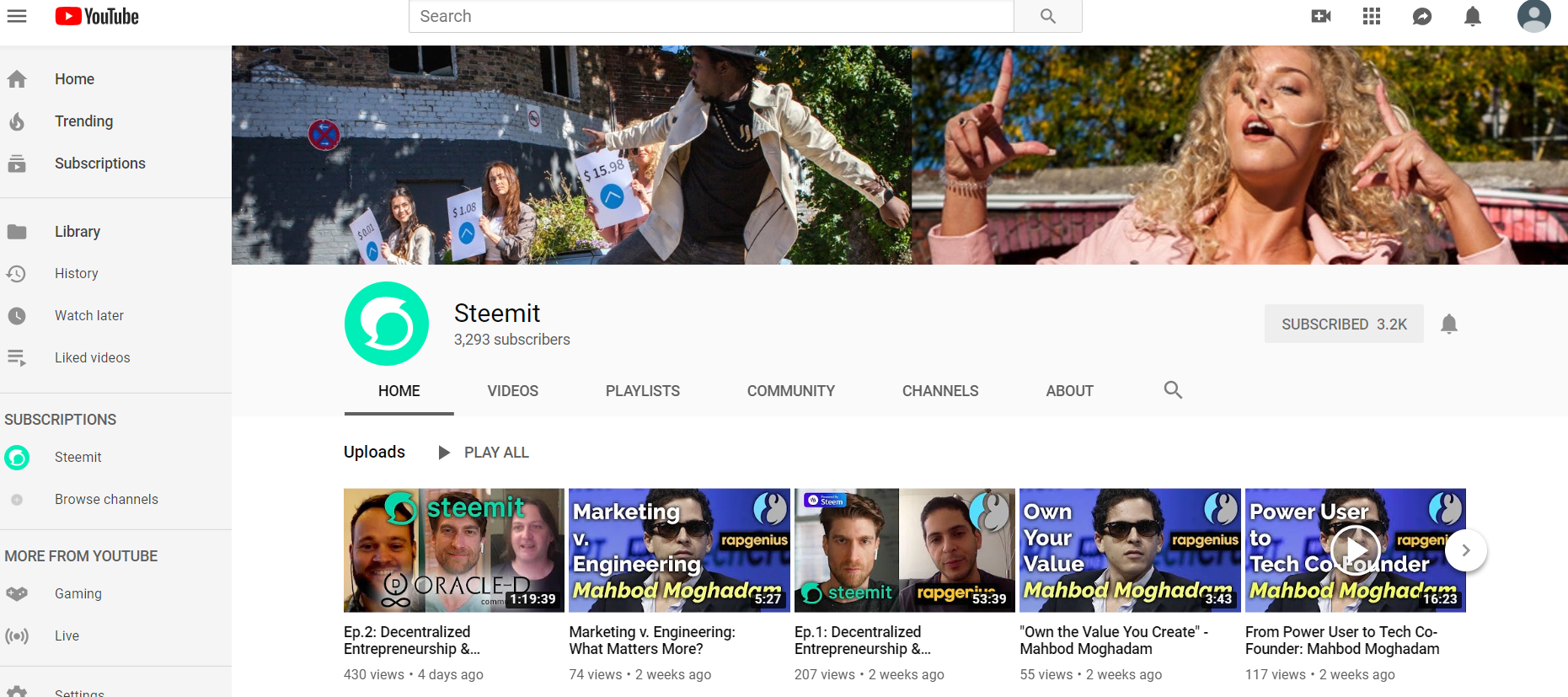Click the History clock icon
The image size is (1568, 697).
click(17, 274)
